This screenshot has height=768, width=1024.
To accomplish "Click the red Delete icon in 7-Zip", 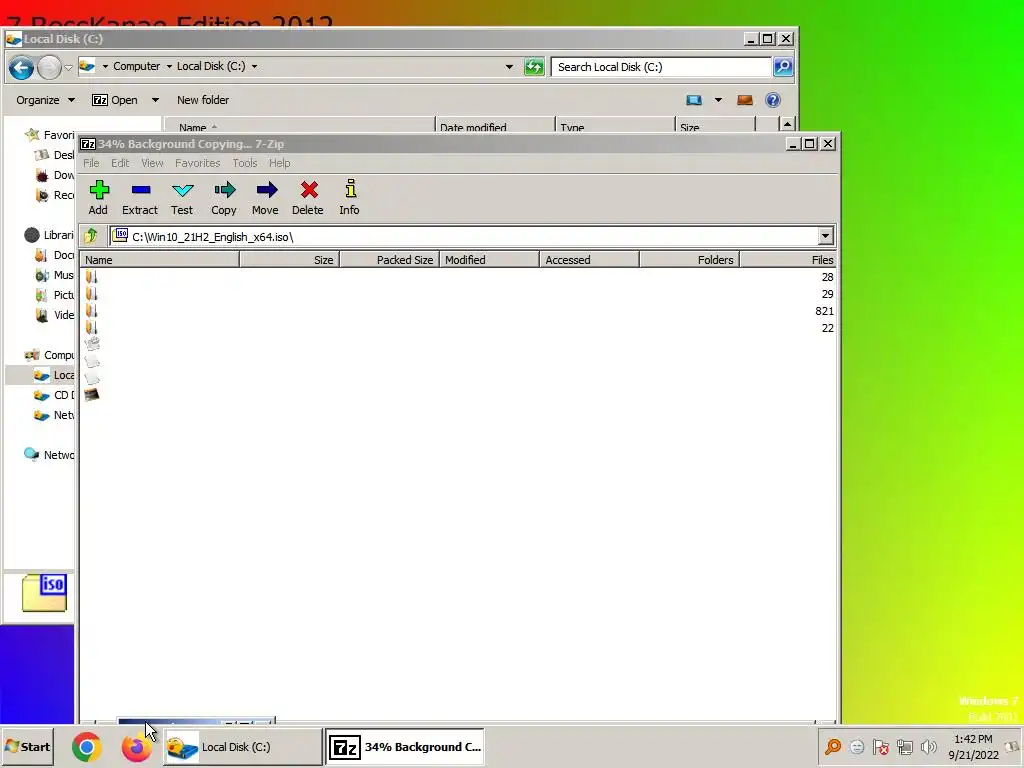I will 308,190.
